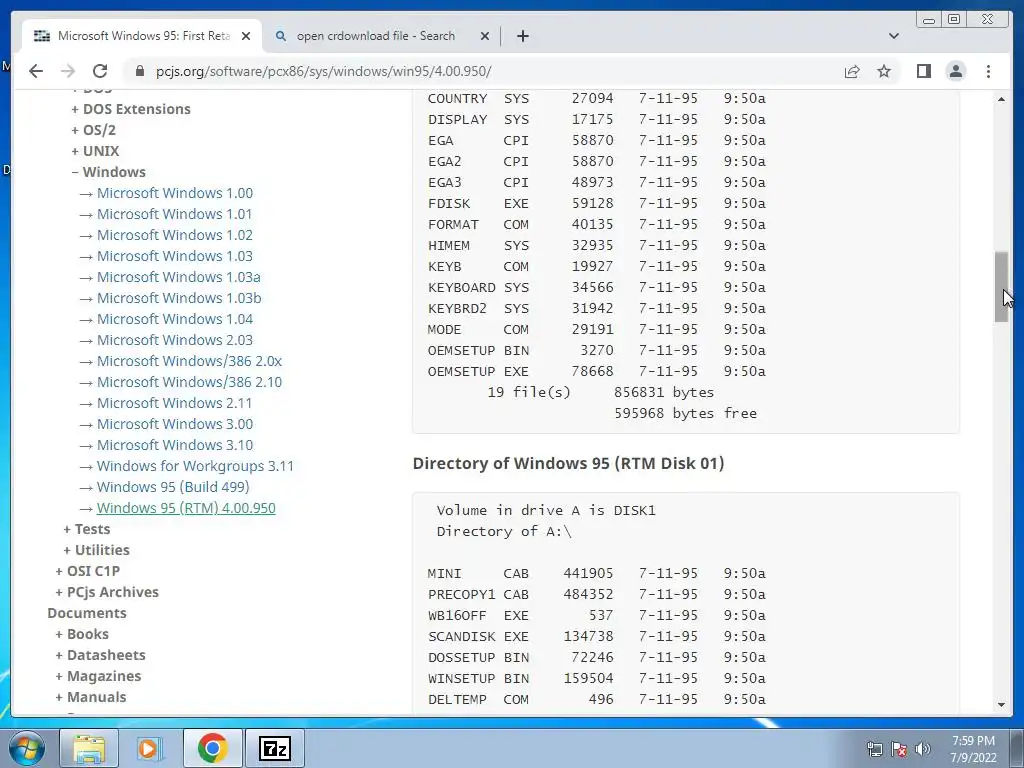The width and height of the screenshot is (1024, 768).
Task: Open the Microsoft Windows 3.00 link
Action: (x=175, y=424)
